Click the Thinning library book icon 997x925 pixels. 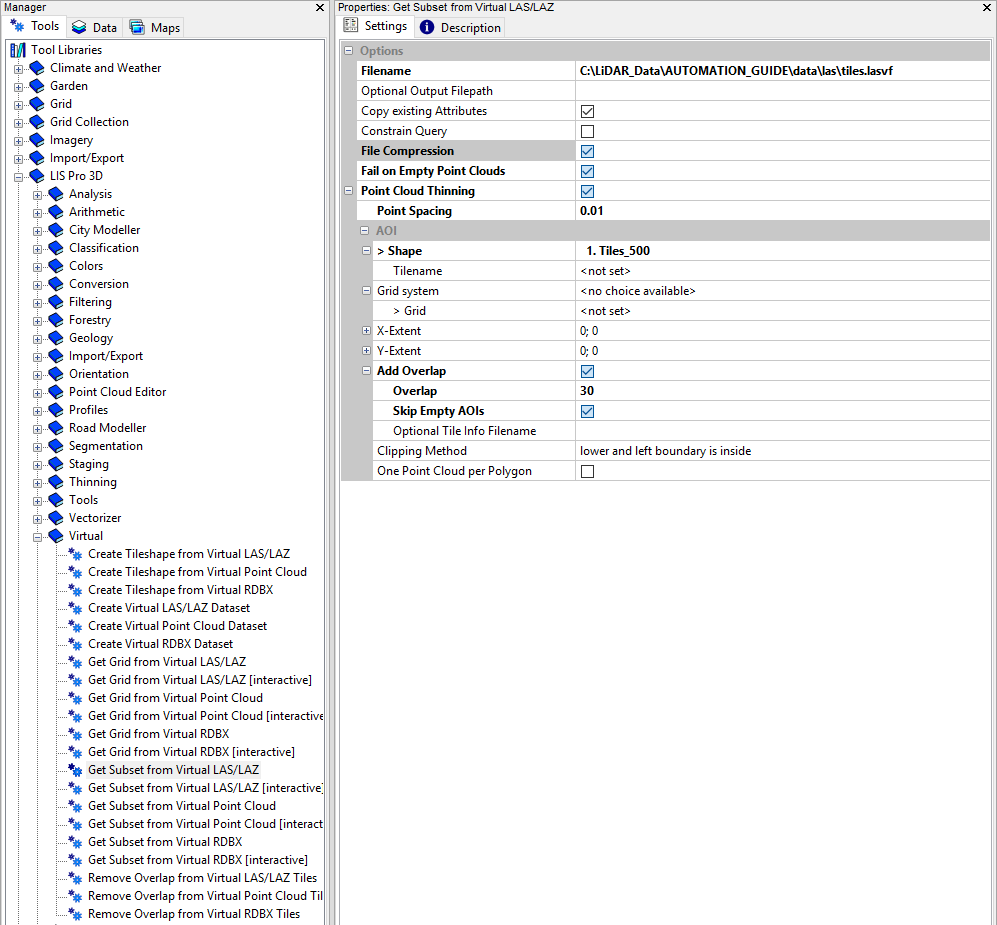pos(56,482)
